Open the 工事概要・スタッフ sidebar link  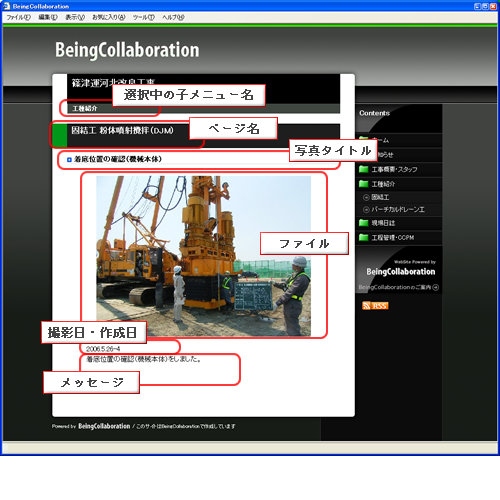tap(394, 169)
